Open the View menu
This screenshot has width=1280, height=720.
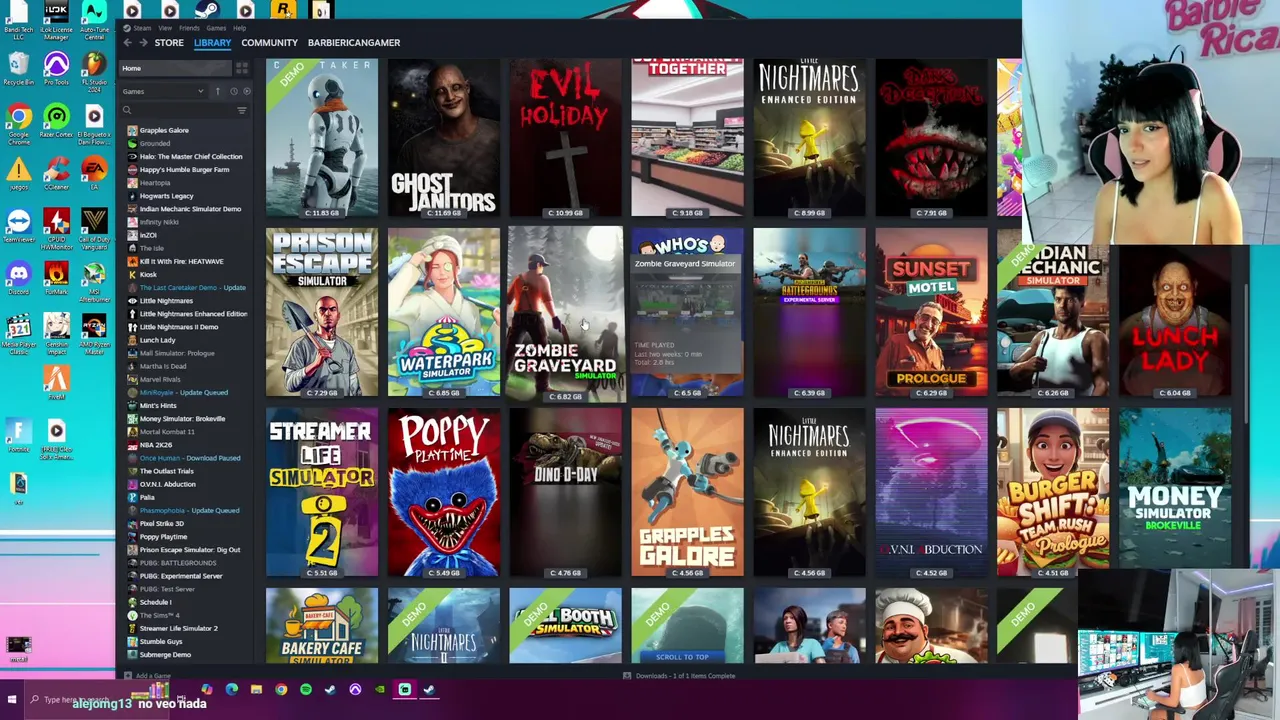click(x=165, y=28)
